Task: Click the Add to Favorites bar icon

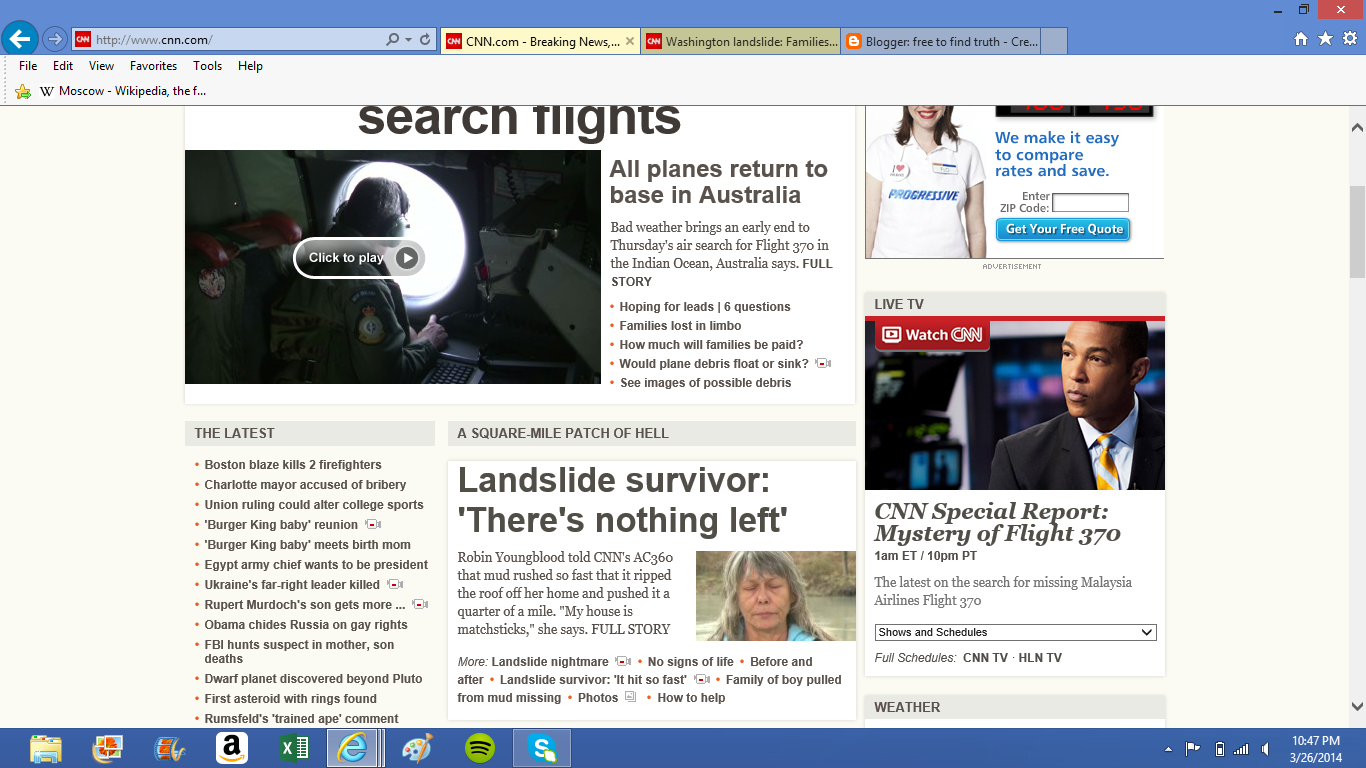Action: click(23, 91)
